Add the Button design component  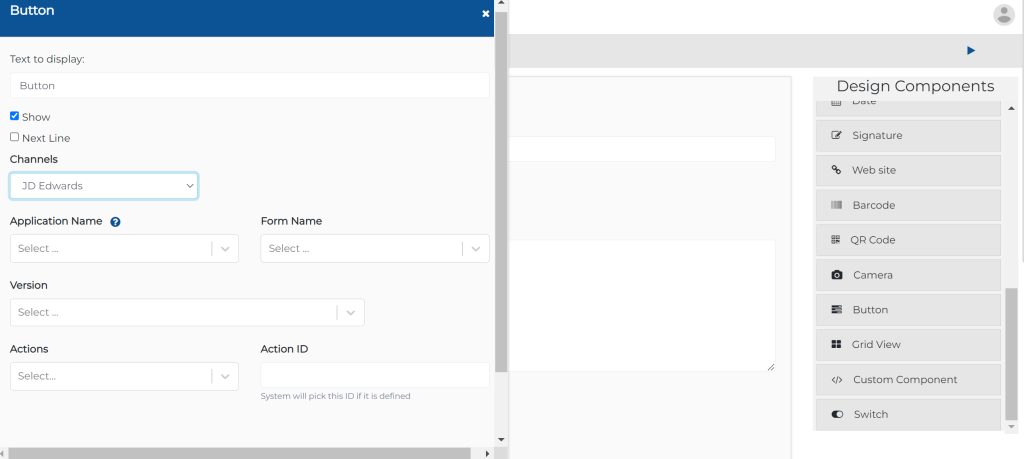908,309
